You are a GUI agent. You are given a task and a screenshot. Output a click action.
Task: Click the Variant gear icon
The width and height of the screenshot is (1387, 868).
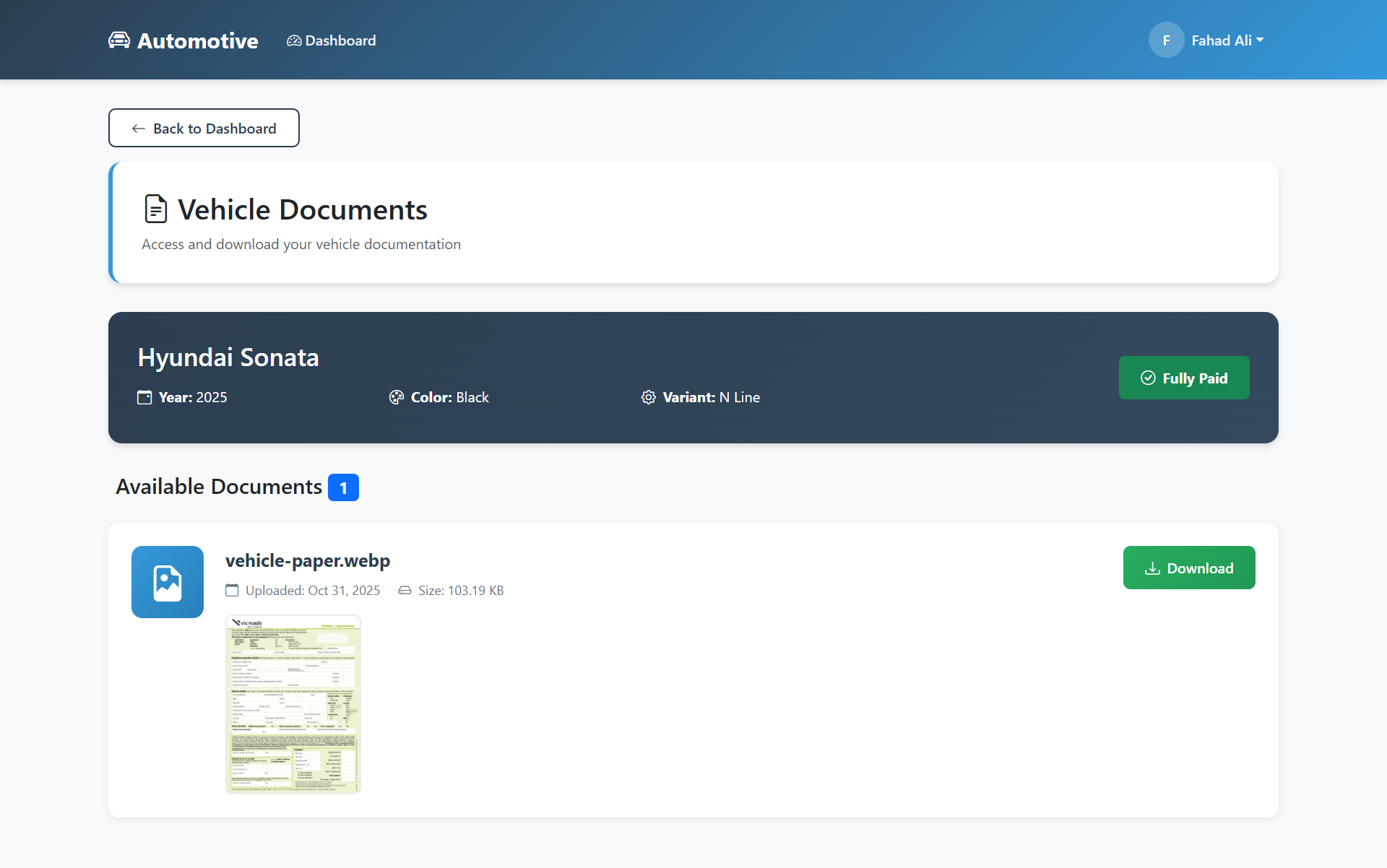648,397
